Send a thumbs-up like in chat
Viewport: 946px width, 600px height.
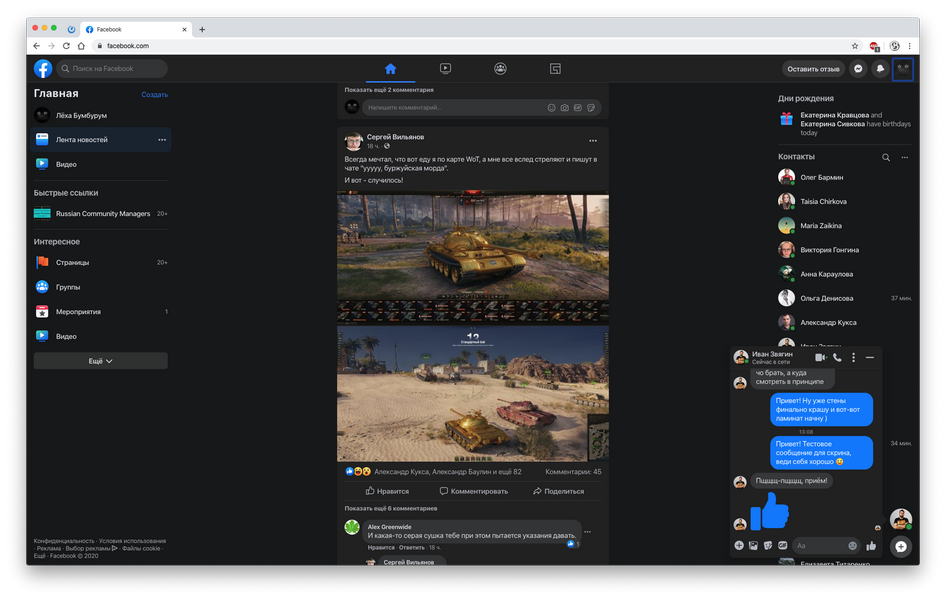click(x=871, y=546)
